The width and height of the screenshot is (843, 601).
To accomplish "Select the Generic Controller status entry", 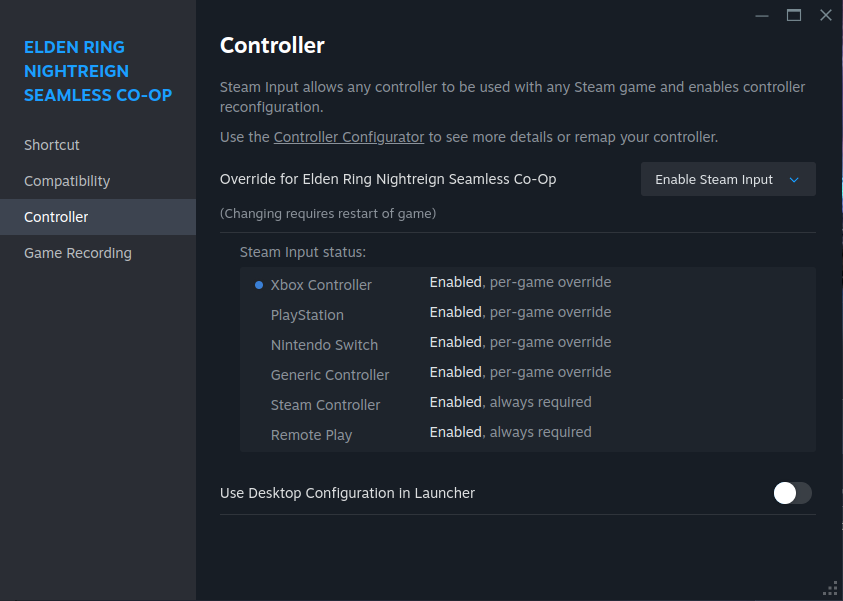I will pos(330,375).
